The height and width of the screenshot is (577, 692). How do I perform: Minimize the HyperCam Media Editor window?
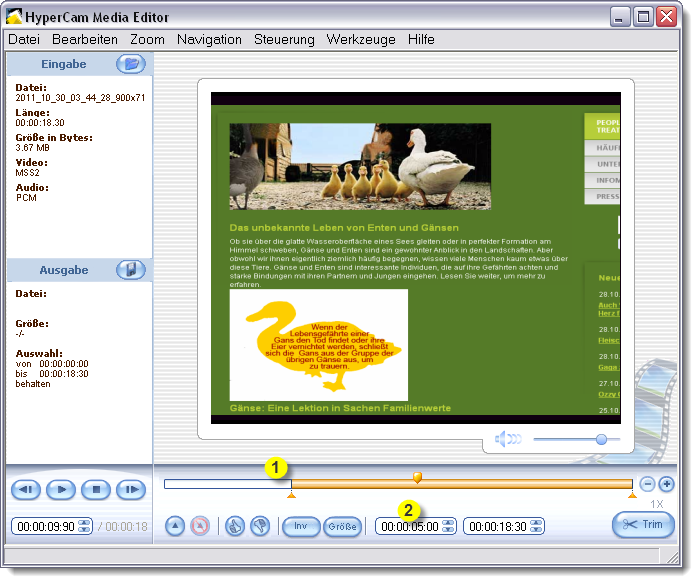[620, 17]
